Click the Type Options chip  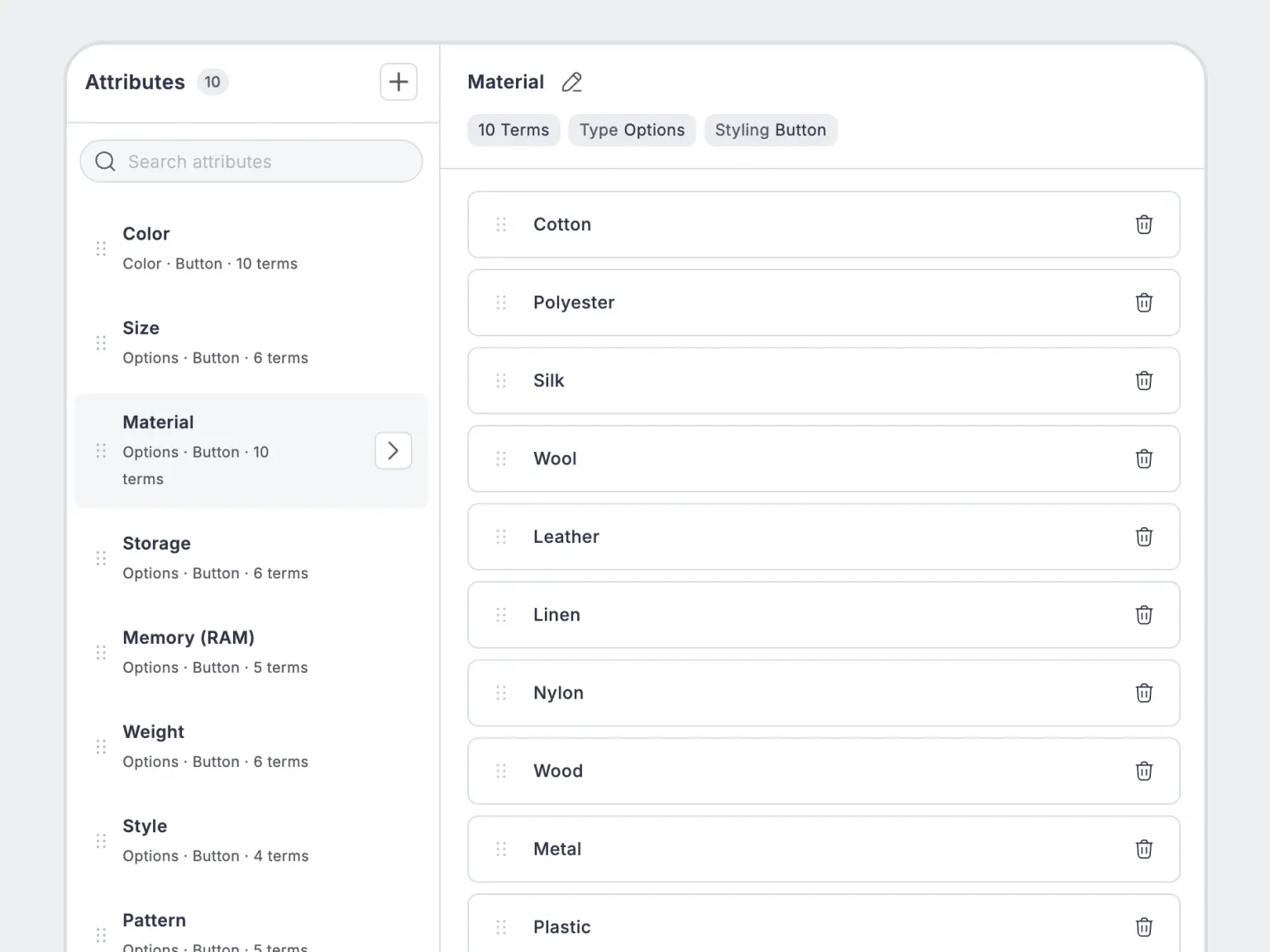pyautogui.click(x=633, y=130)
